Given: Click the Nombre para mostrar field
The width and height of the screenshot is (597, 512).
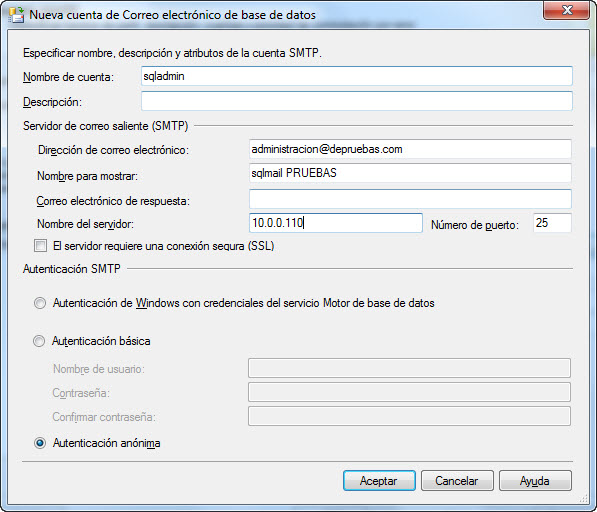Looking at the screenshot, I should click(410, 173).
